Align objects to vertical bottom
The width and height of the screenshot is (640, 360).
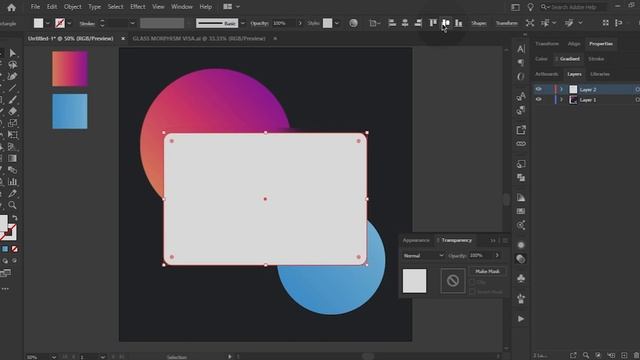click(x=459, y=23)
